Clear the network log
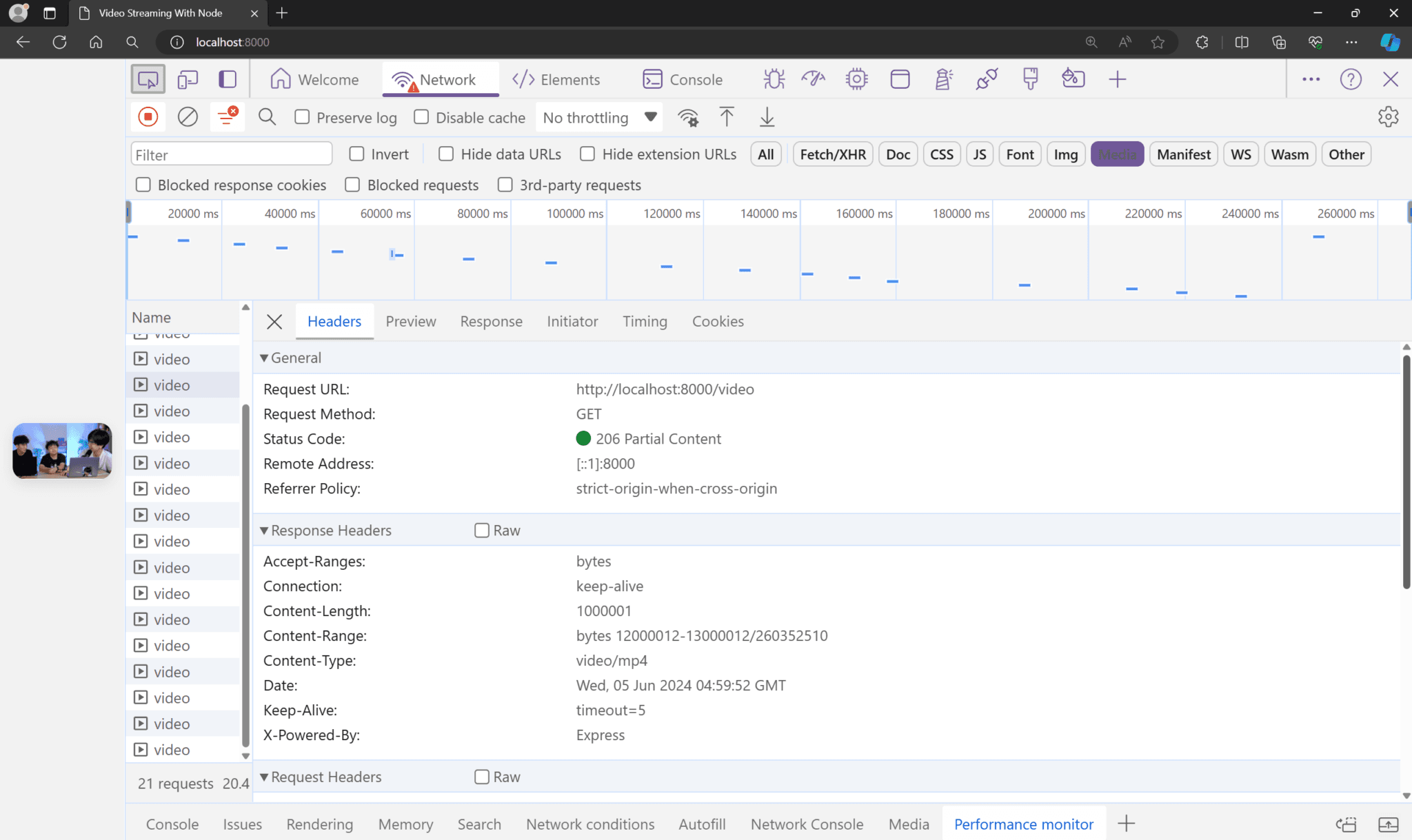Image resolution: width=1412 pixels, height=840 pixels. tap(188, 117)
